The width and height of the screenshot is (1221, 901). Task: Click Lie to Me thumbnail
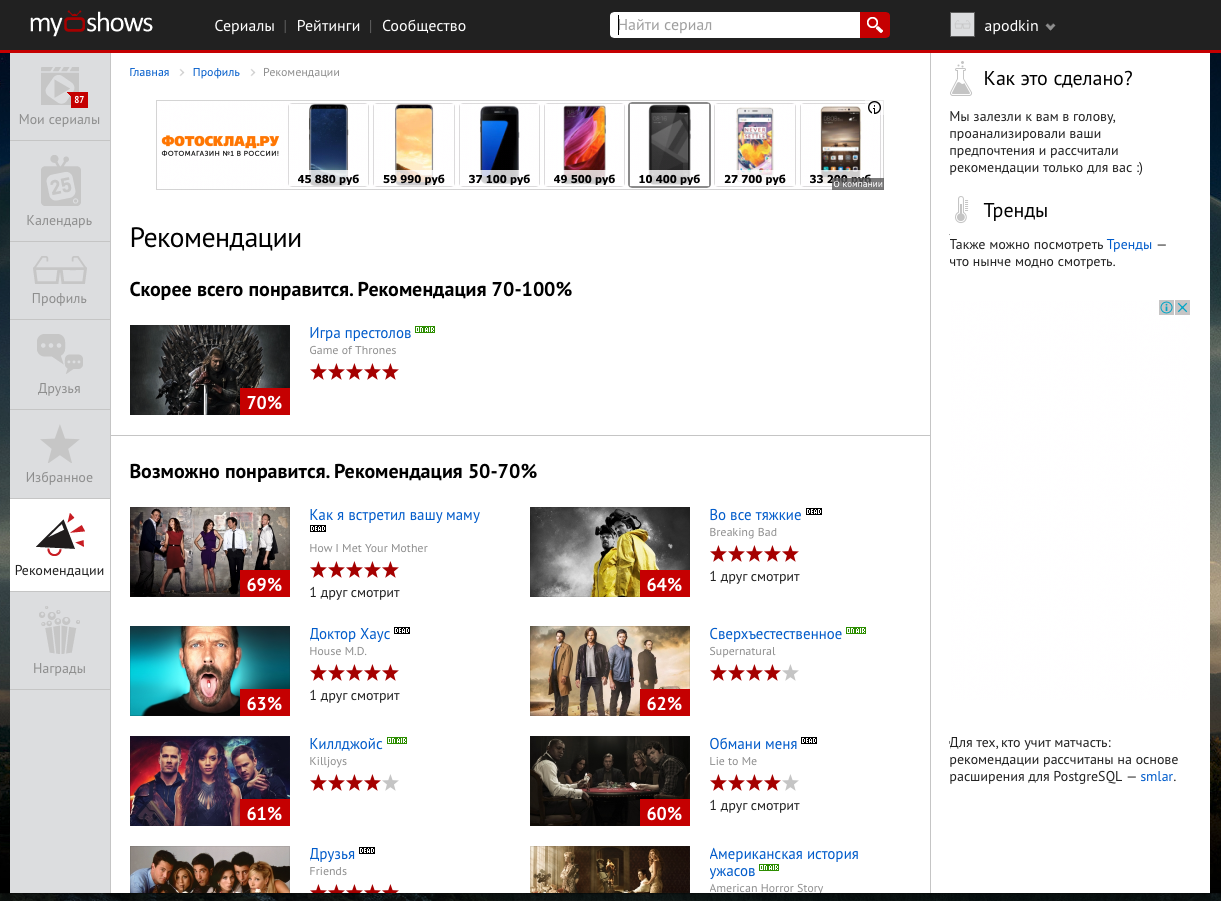[x=610, y=781]
